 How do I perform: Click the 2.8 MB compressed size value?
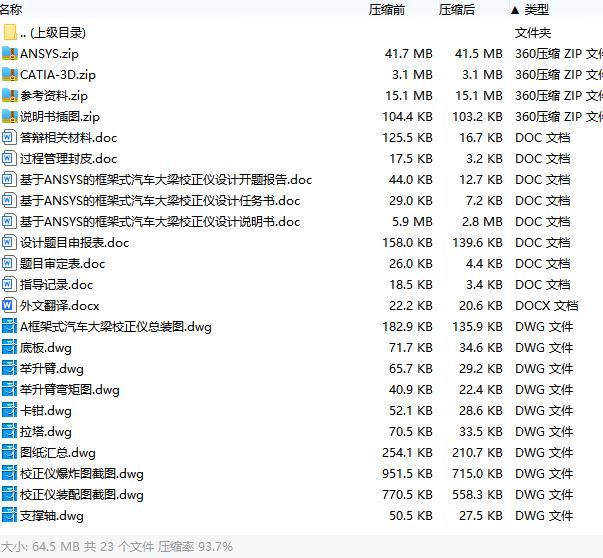pyautogui.click(x=482, y=222)
